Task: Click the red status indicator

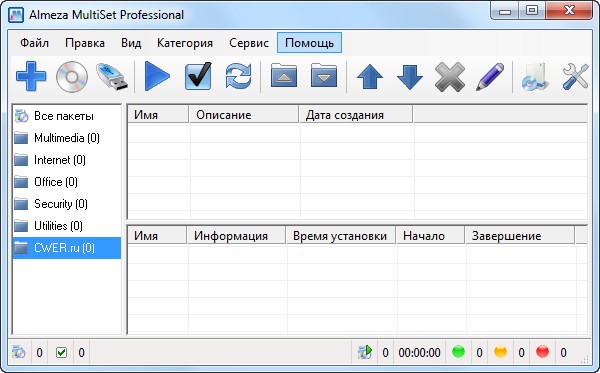Action: 542,352
